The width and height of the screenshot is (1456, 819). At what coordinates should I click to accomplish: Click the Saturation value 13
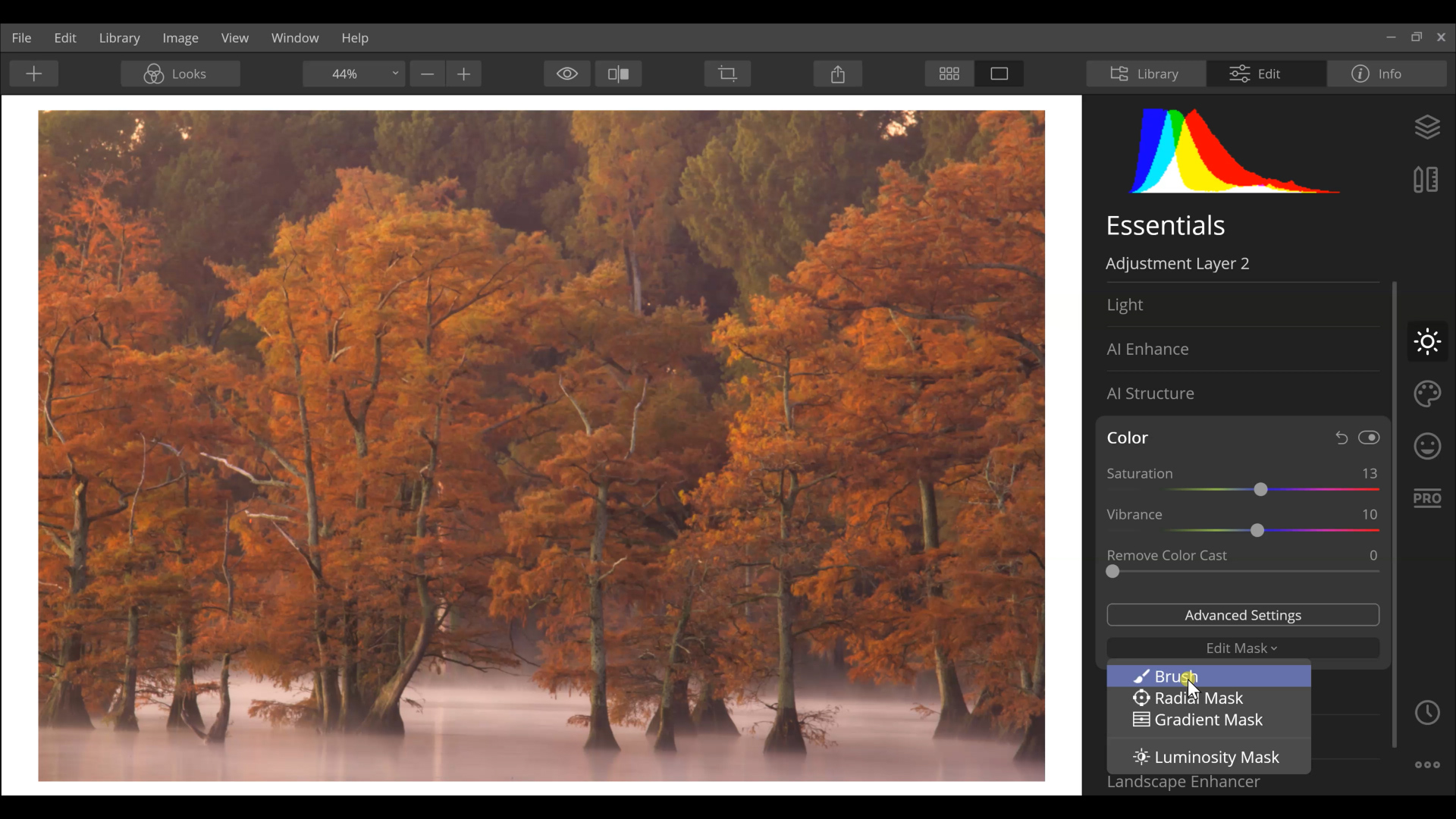[1370, 474]
